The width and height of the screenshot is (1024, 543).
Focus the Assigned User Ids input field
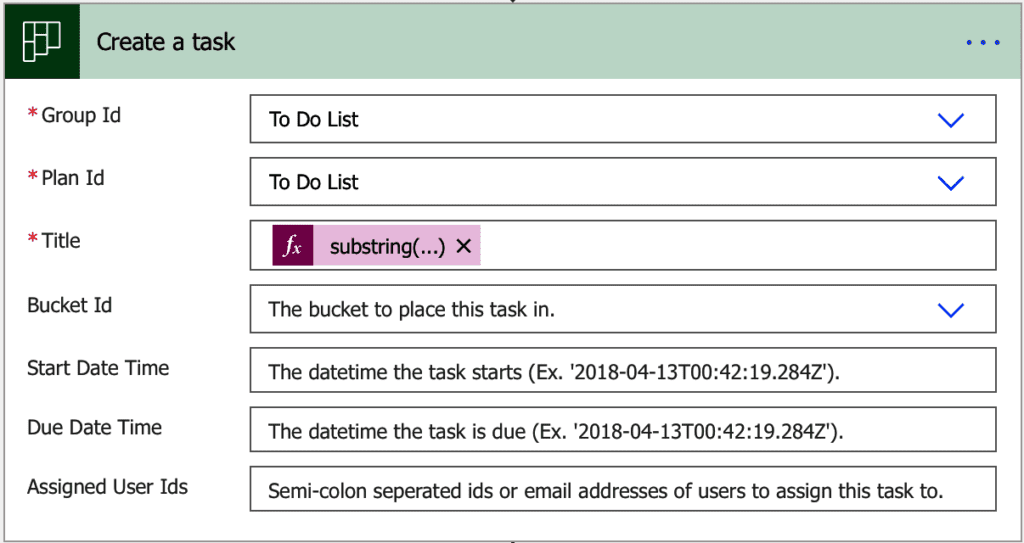click(622, 491)
